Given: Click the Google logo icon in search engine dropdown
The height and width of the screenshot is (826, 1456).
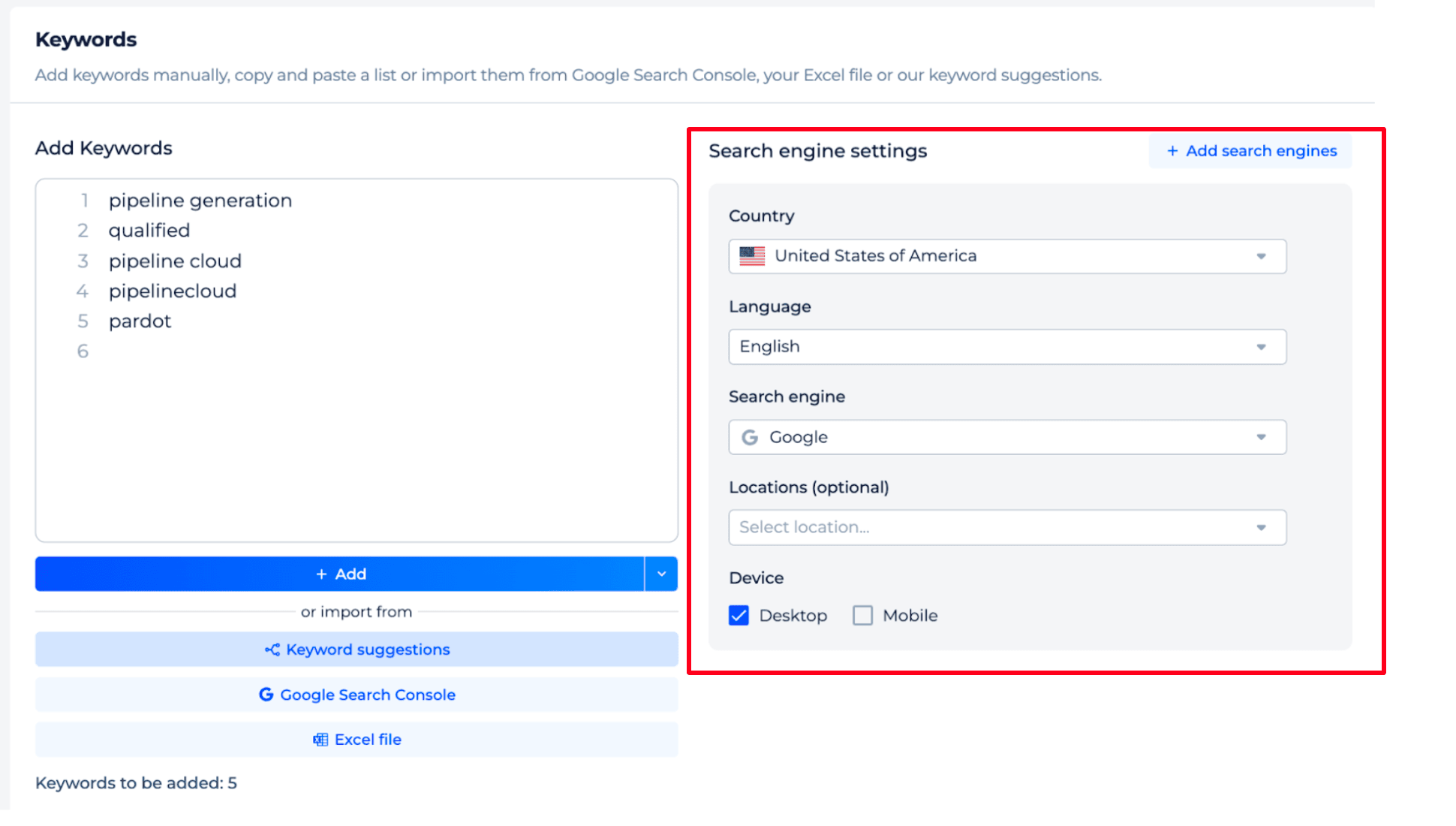Looking at the screenshot, I should [750, 437].
